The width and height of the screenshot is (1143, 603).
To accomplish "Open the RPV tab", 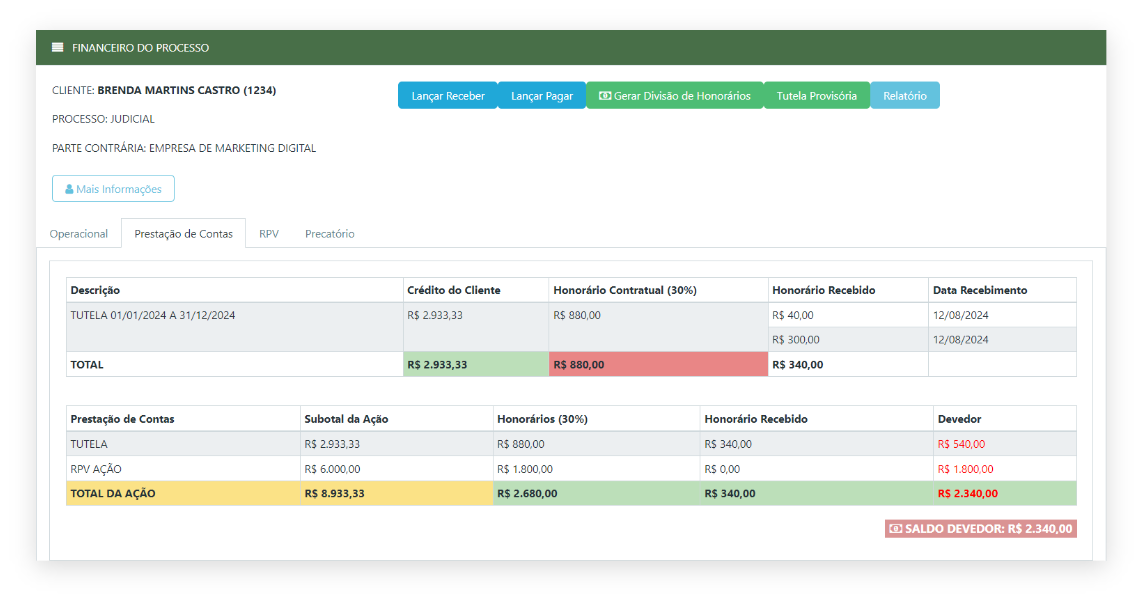I will [x=269, y=234].
